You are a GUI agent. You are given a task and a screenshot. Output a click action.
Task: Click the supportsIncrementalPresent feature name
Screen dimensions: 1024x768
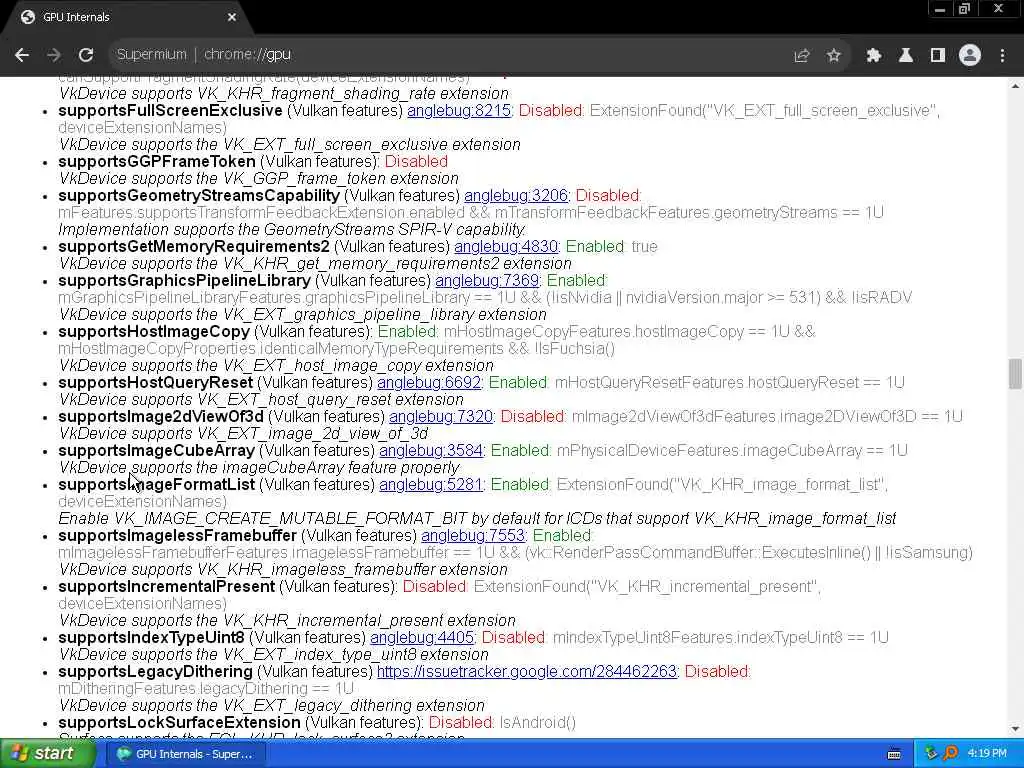(167, 586)
